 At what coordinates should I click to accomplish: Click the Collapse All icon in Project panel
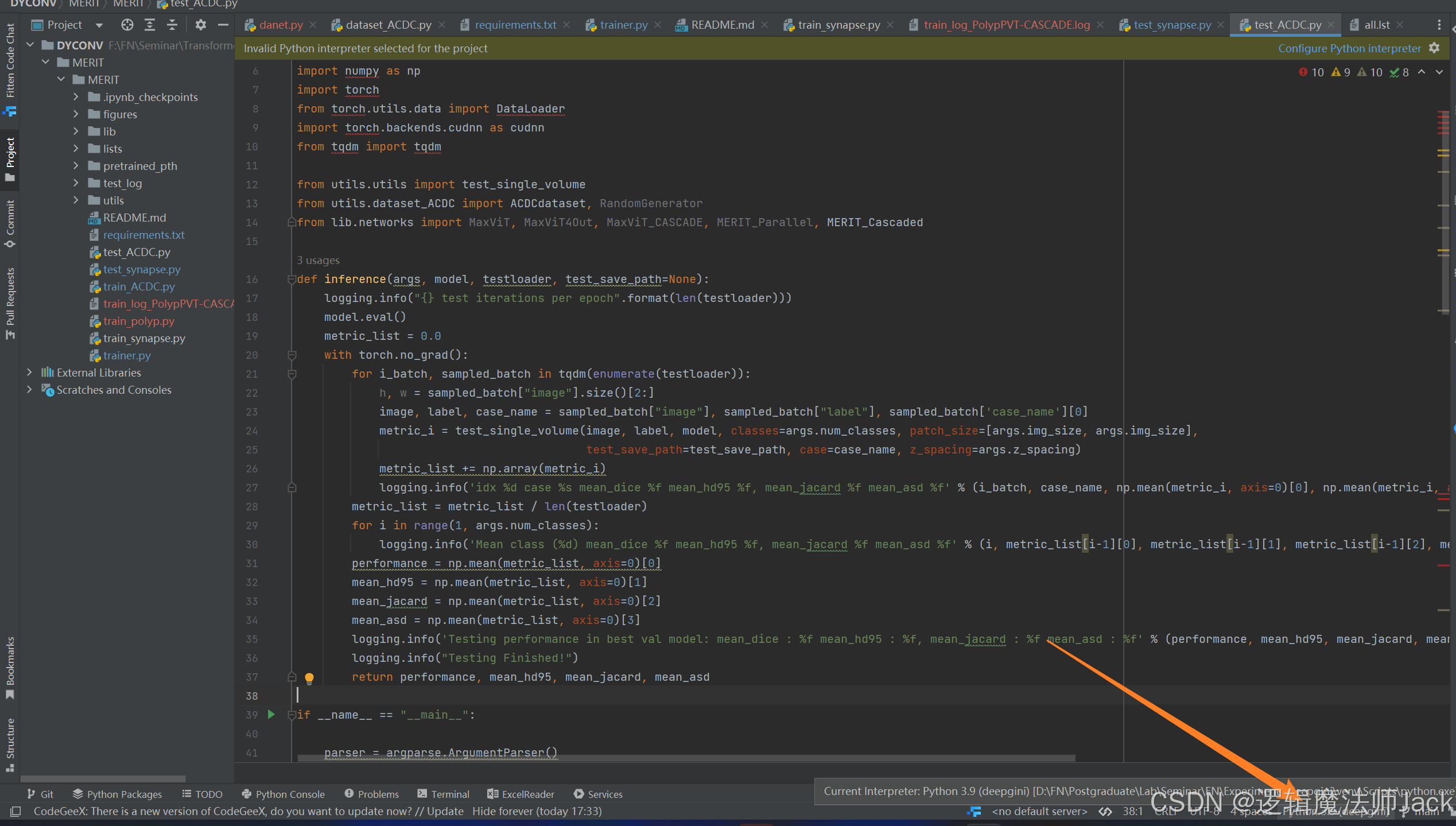coord(172,25)
